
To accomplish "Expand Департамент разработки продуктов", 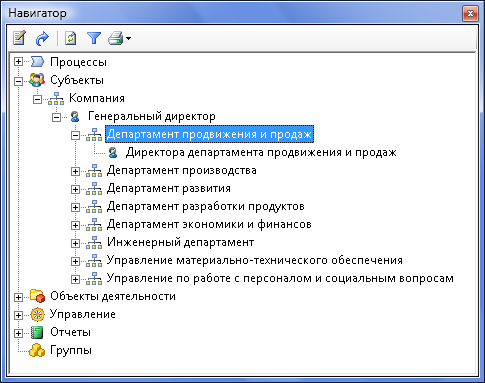I will [76, 207].
